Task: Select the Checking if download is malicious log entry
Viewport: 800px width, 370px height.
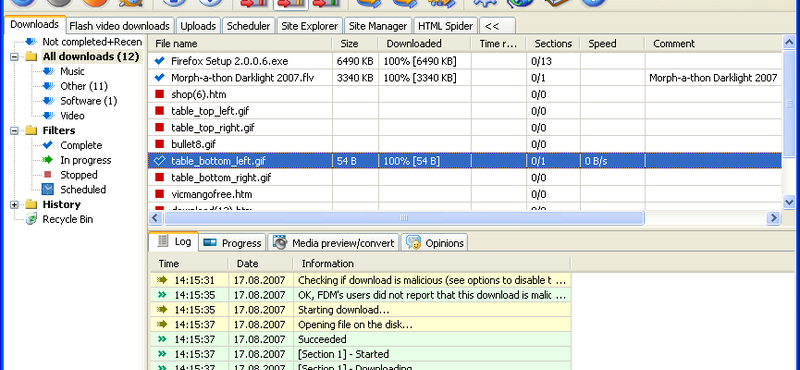Action: click(x=361, y=280)
